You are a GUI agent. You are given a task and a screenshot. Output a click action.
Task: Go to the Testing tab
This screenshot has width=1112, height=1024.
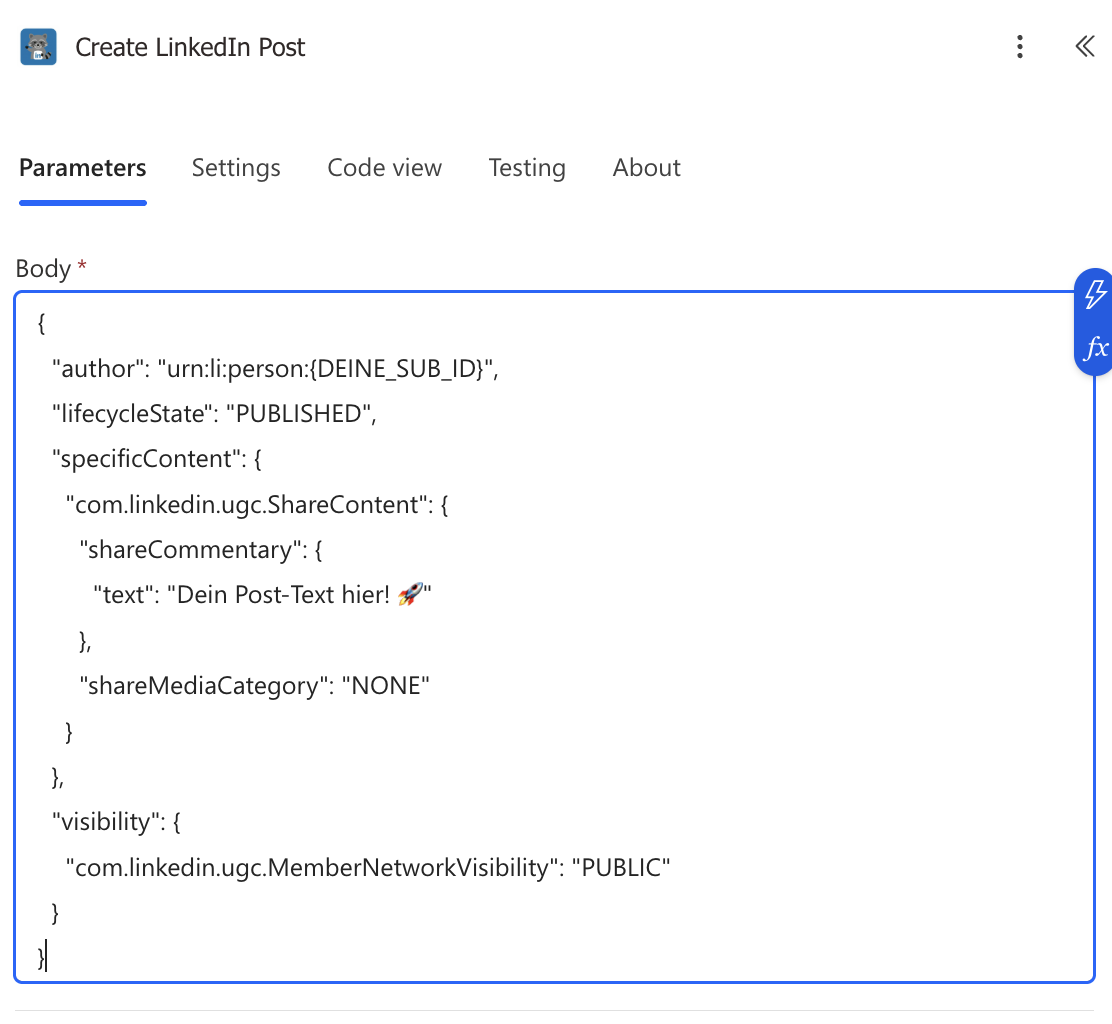click(527, 168)
